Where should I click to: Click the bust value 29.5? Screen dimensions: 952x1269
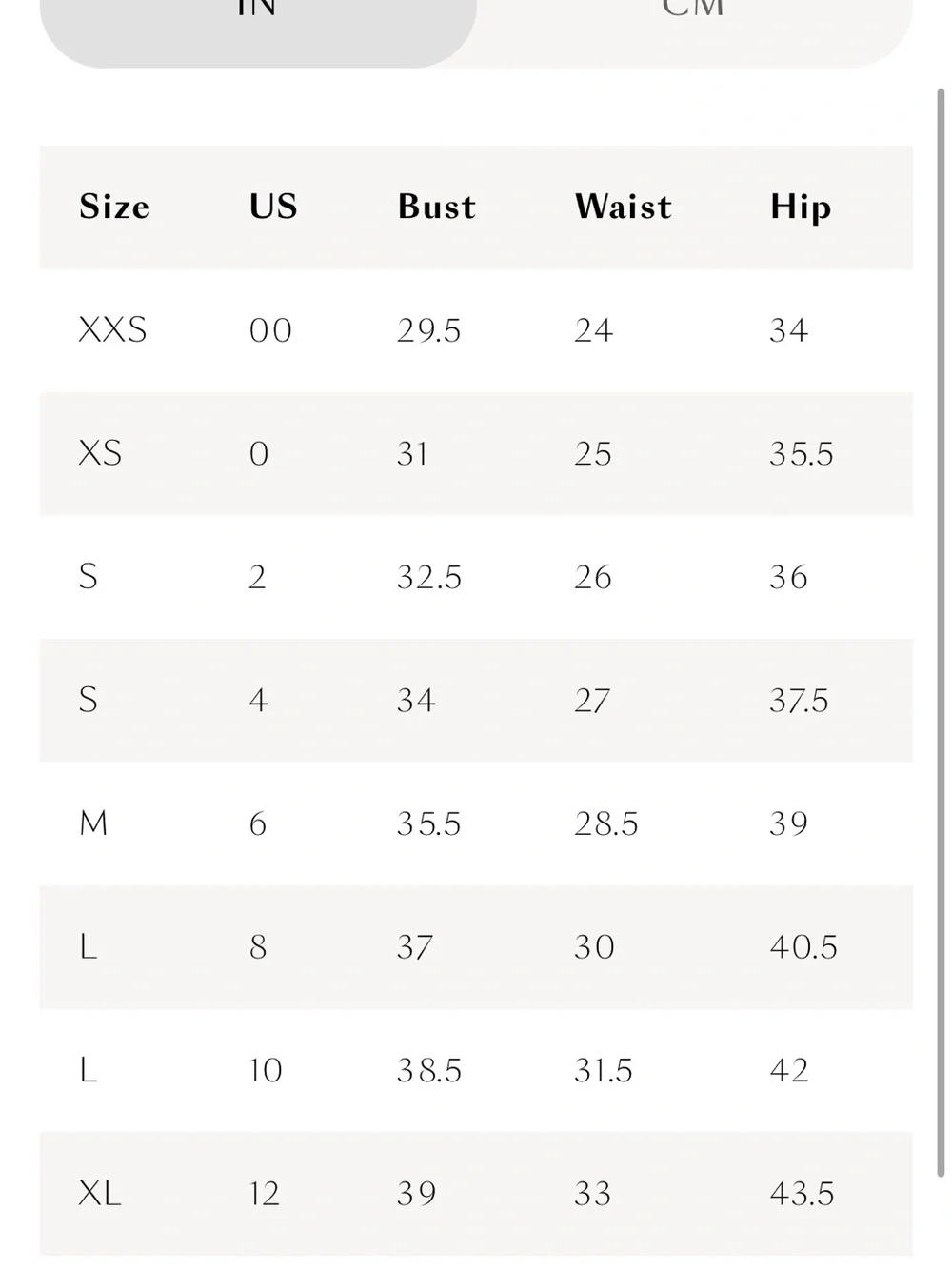[x=429, y=330]
